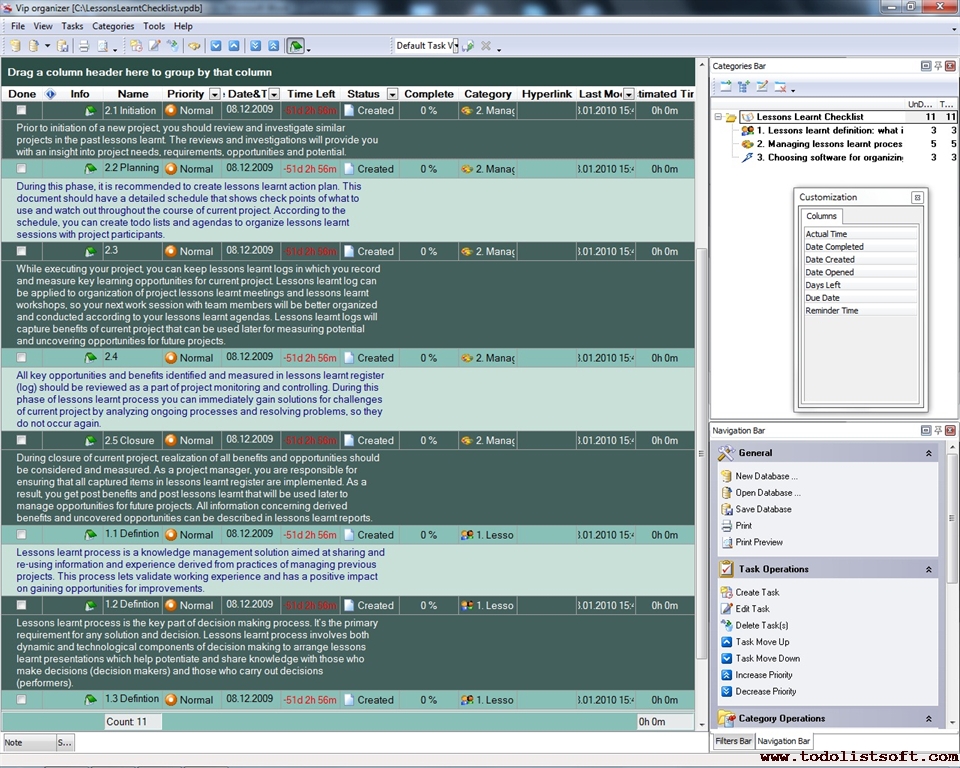
Task: Click the single down-arrow Task Move Down toolbar icon
Action: click(216, 46)
